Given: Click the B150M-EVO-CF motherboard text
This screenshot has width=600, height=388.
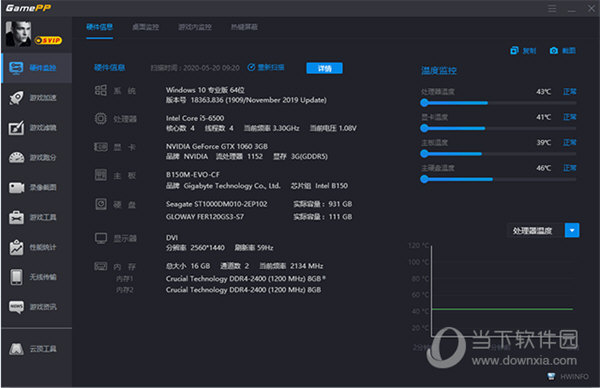Looking at the screenshot, I should coord(192,174).
